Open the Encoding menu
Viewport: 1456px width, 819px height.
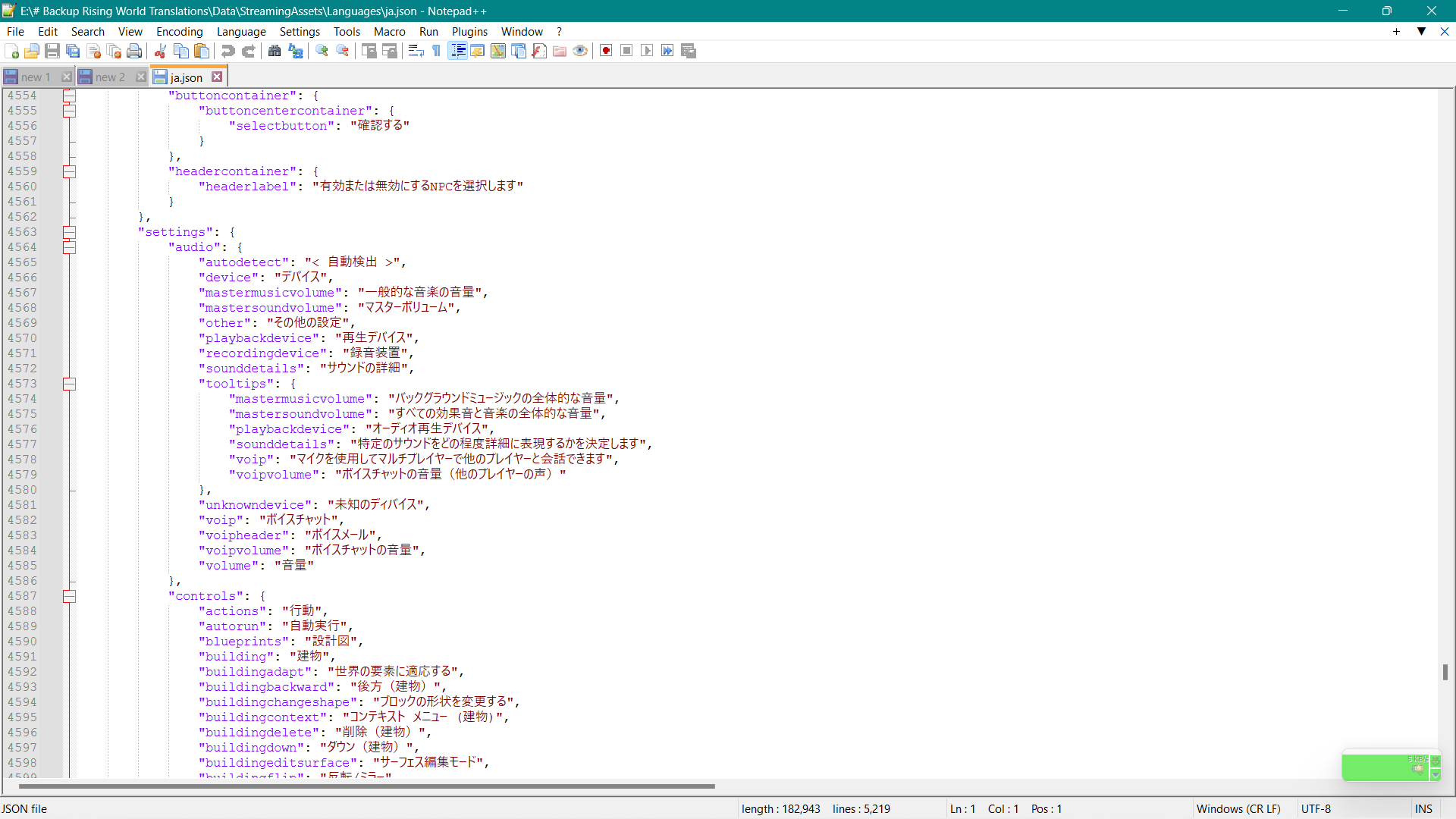point(179,32)
